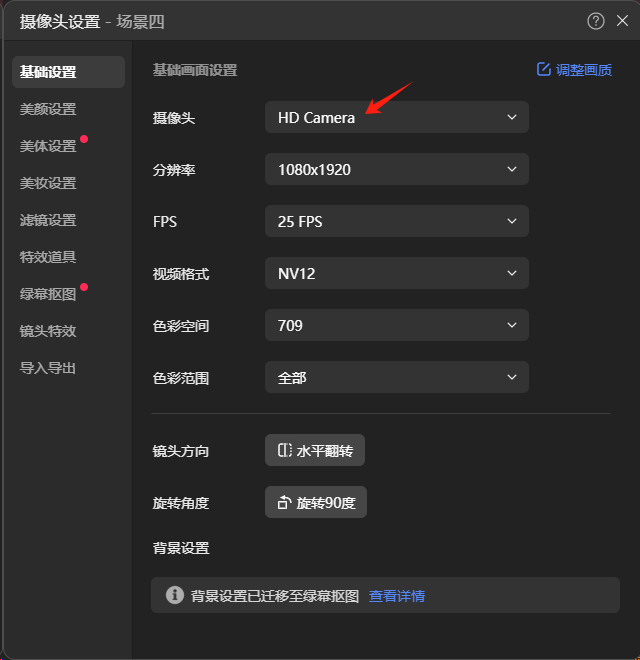Click the 旋转角度 label

click(181, 503)
